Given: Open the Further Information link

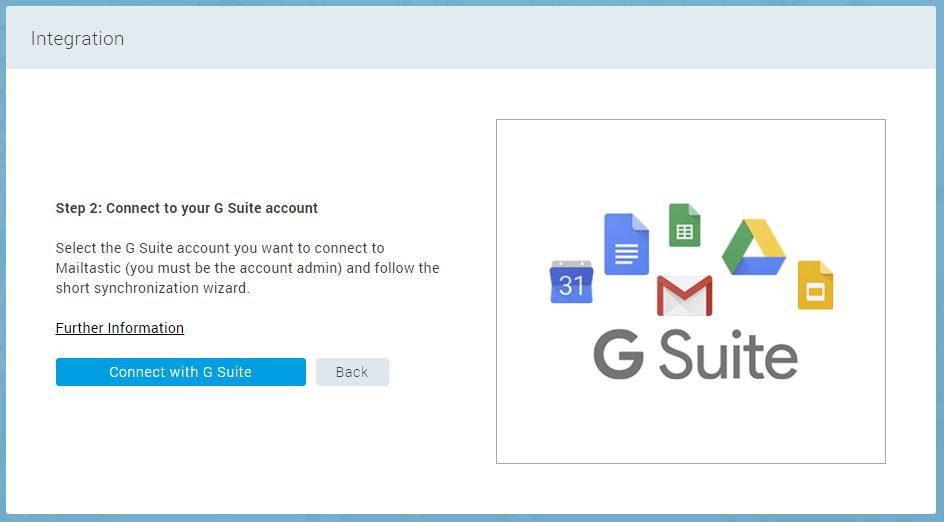Looking at the screenshot, I should pos(120,328).
